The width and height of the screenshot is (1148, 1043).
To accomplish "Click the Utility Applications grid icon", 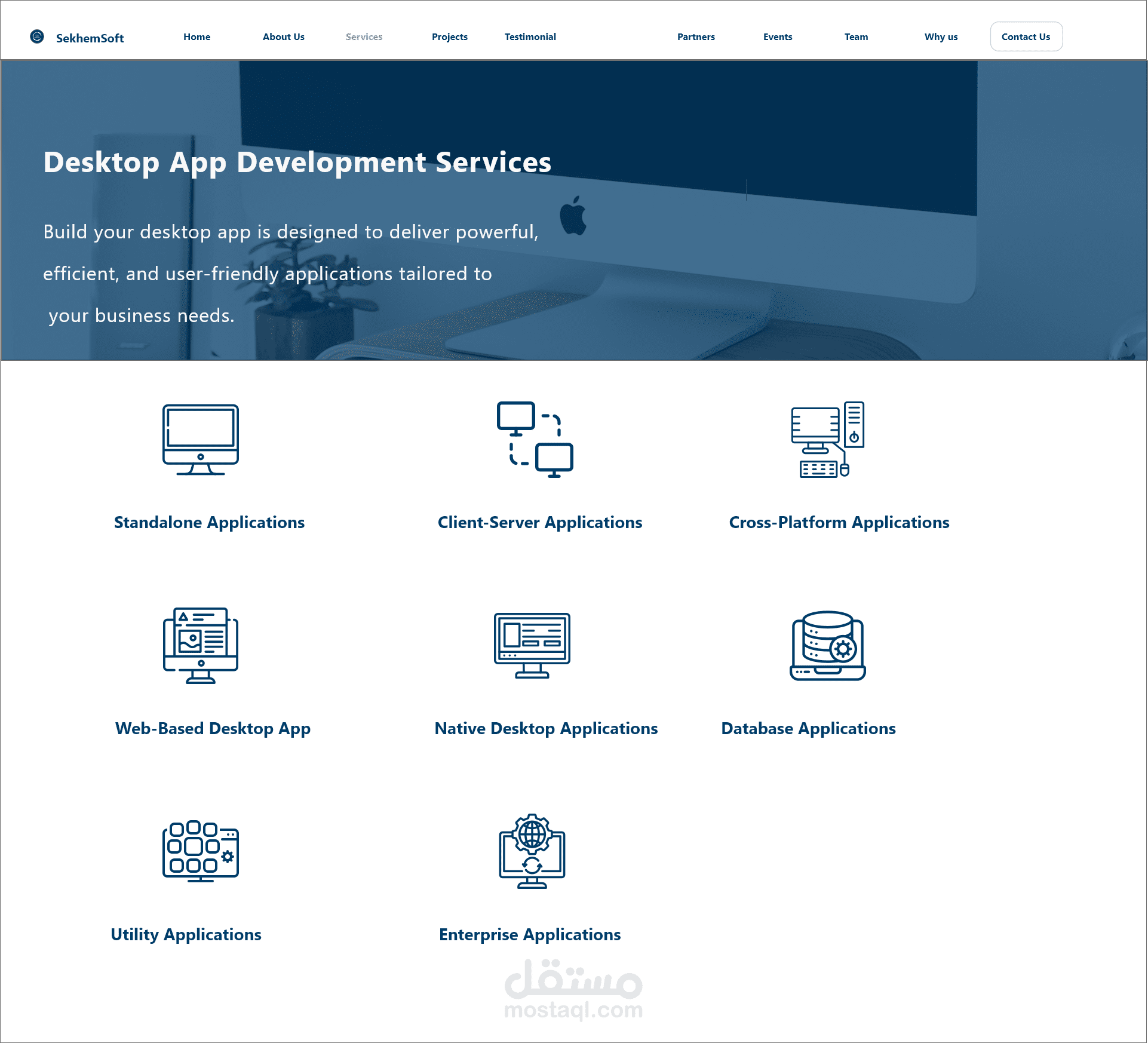I will click(x=201, y=851).
